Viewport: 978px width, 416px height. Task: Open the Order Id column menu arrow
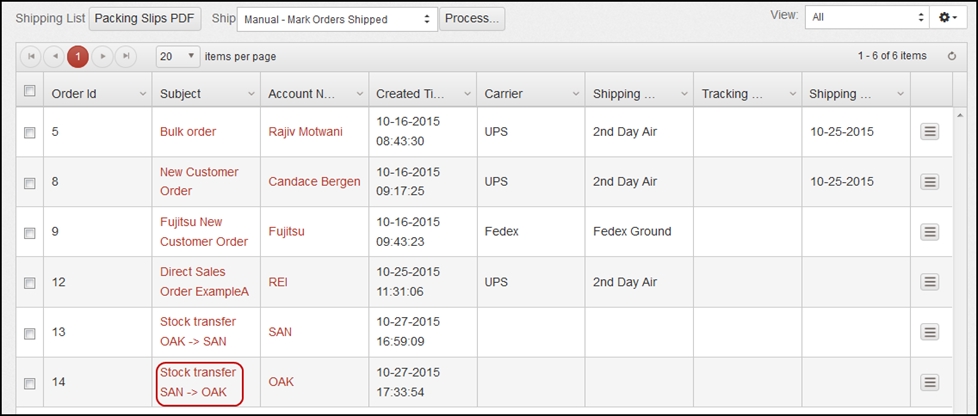(x=143, y=94)
